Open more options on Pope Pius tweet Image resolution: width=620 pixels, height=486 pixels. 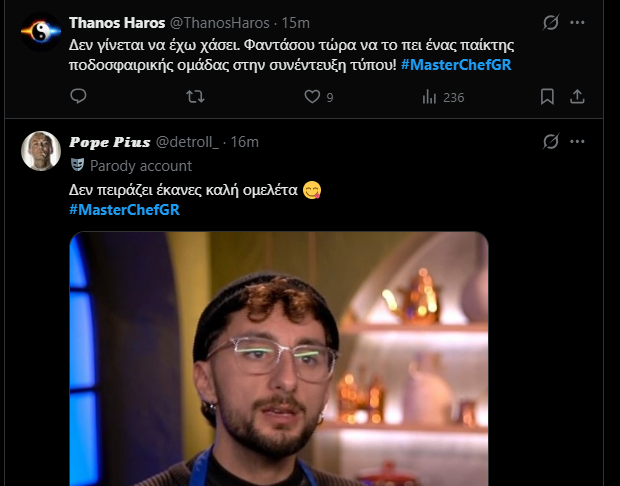coord(577,141)
